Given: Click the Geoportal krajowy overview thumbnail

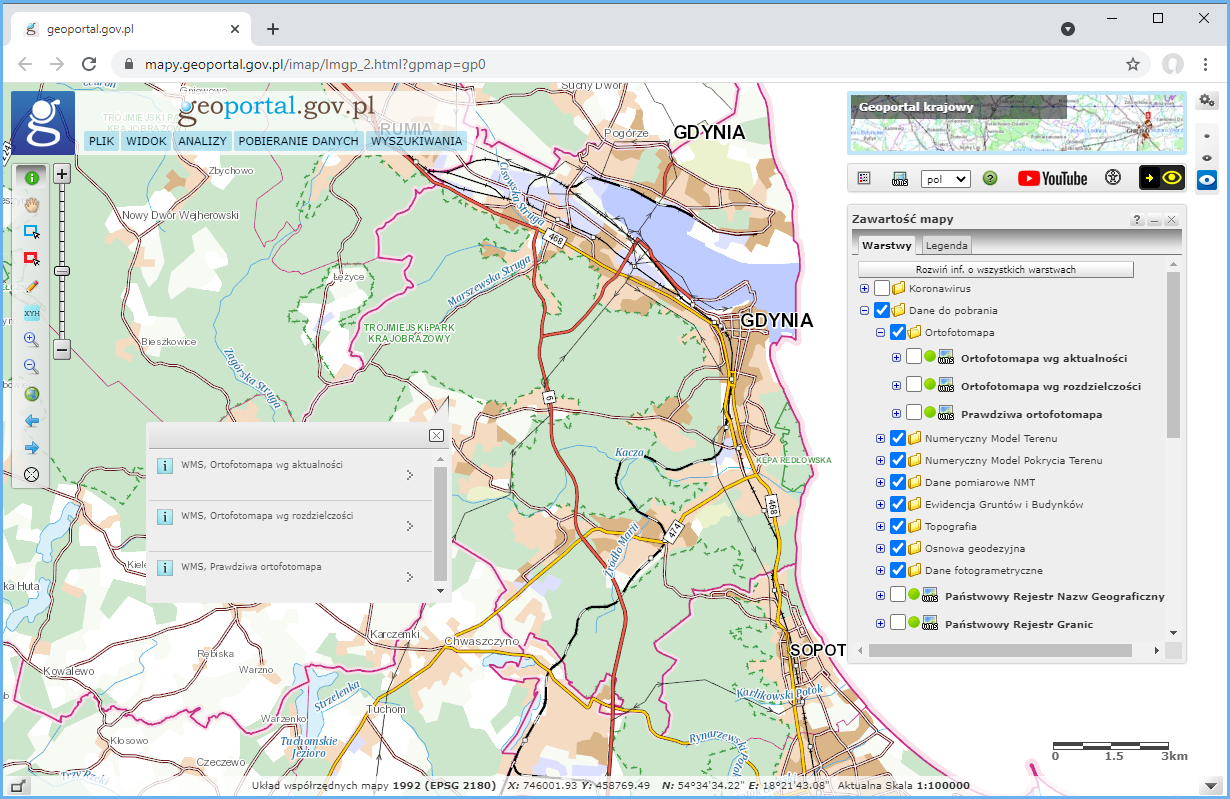Looking at the screenshot, I should coord(1017,122).
